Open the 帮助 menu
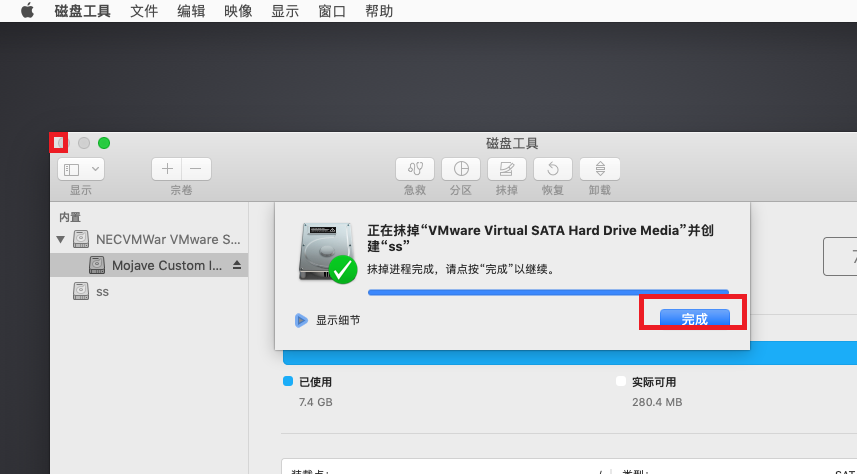 379,11
